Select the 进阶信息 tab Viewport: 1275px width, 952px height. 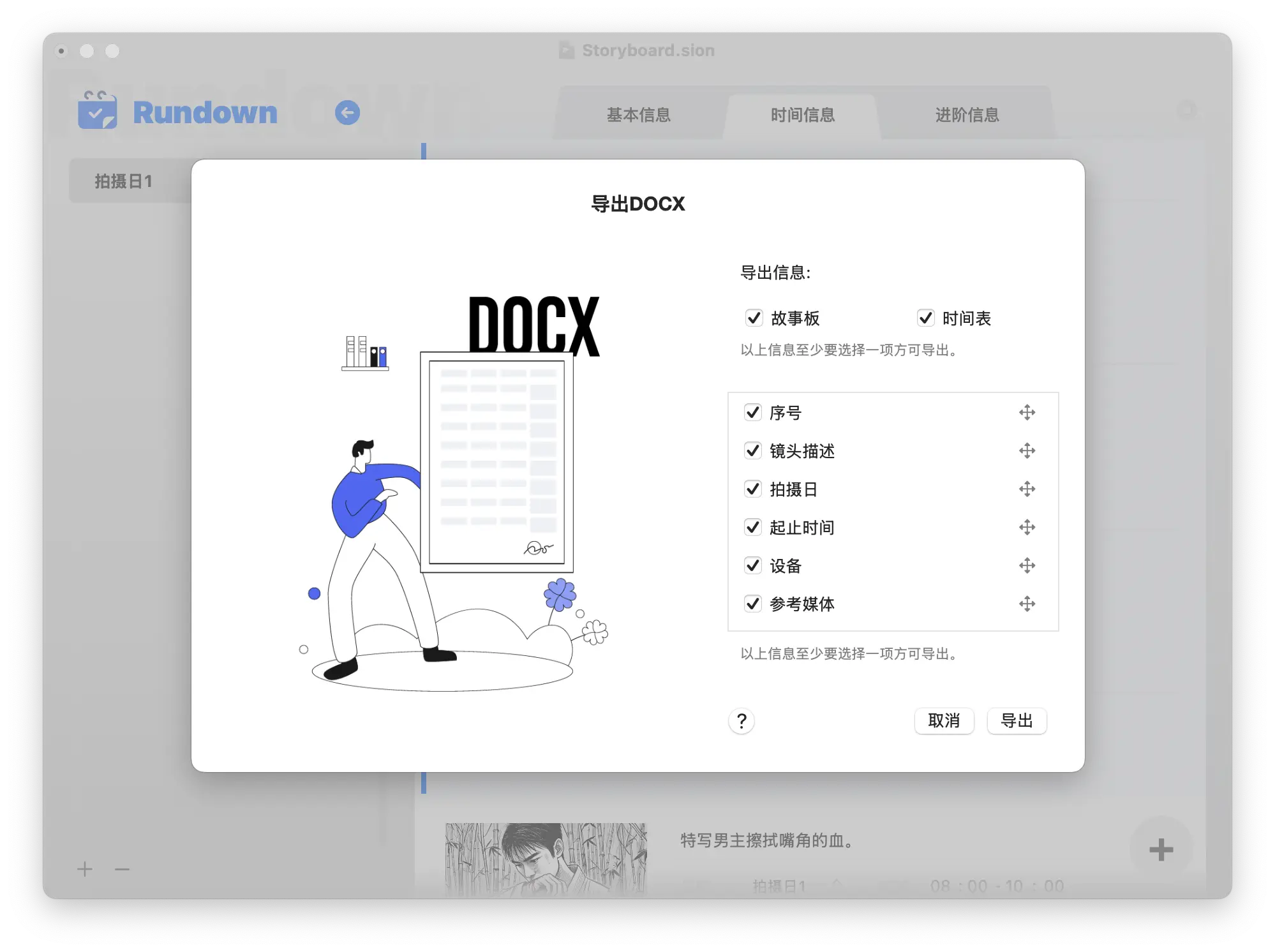click(967, 115)
